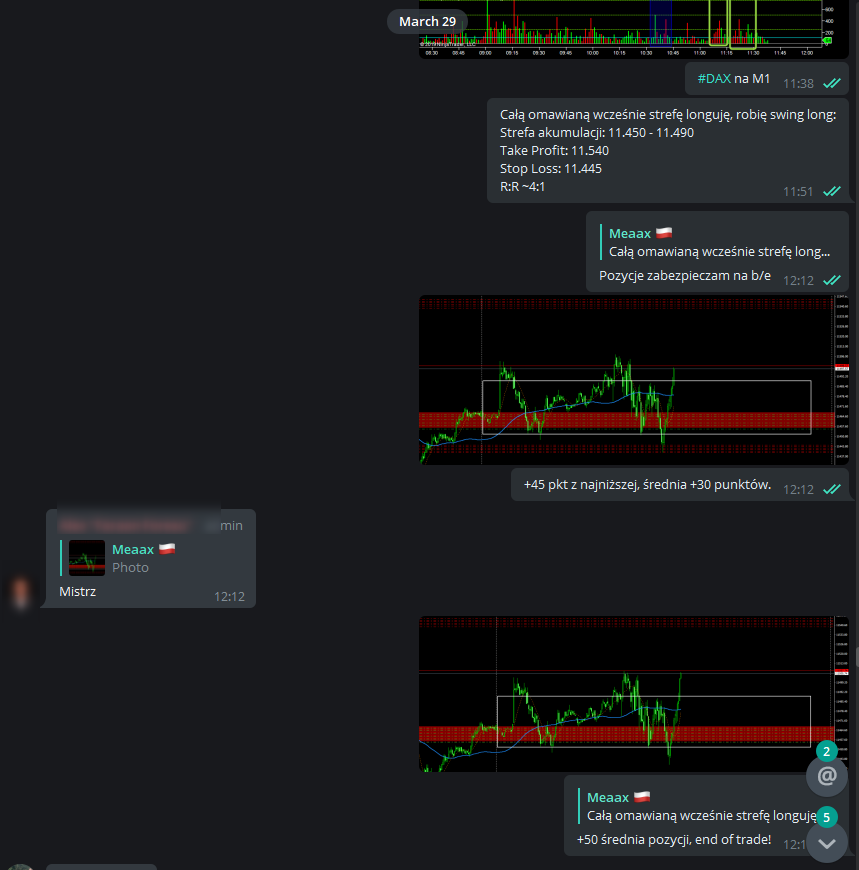This screenshot has width=859, height=870.
Task: Open the @ mentions button
Action: click(x=826, y=775)
